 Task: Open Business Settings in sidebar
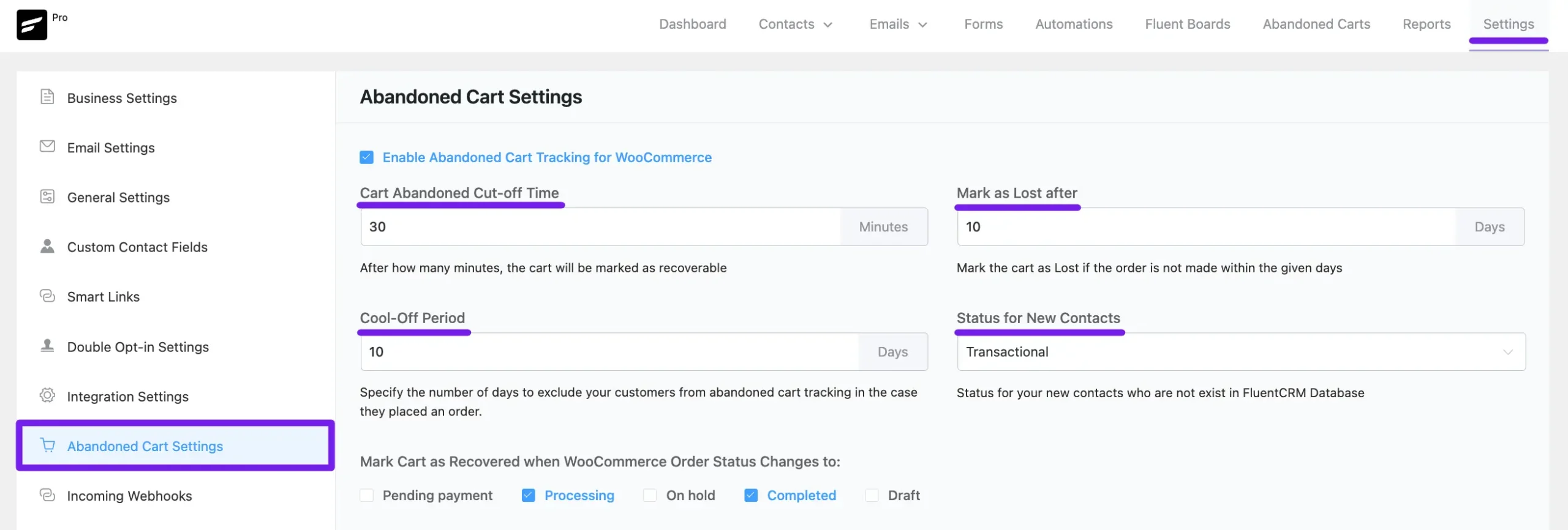(x=122, y=98)
